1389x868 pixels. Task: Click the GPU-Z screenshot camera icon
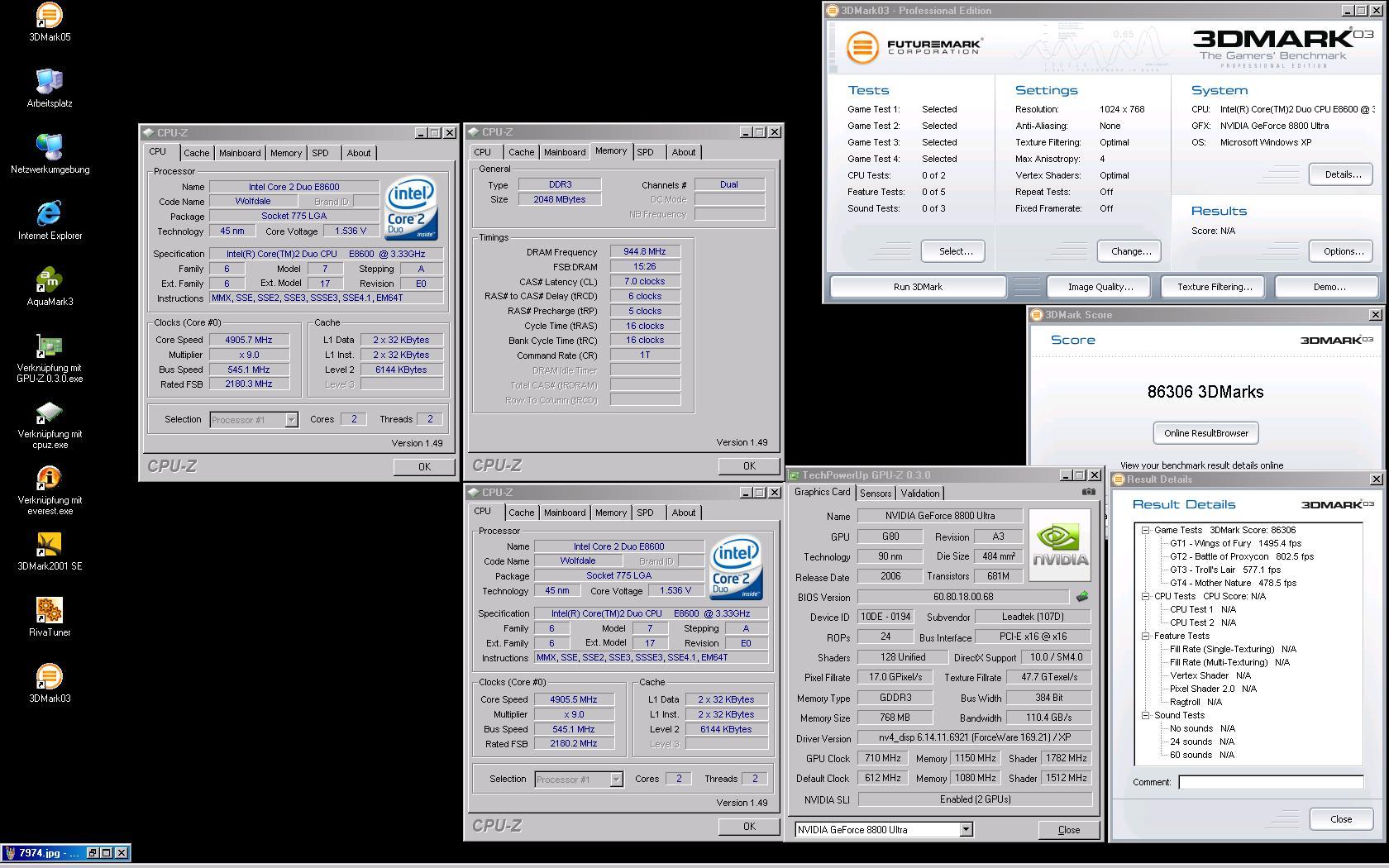coord(1089,492)
